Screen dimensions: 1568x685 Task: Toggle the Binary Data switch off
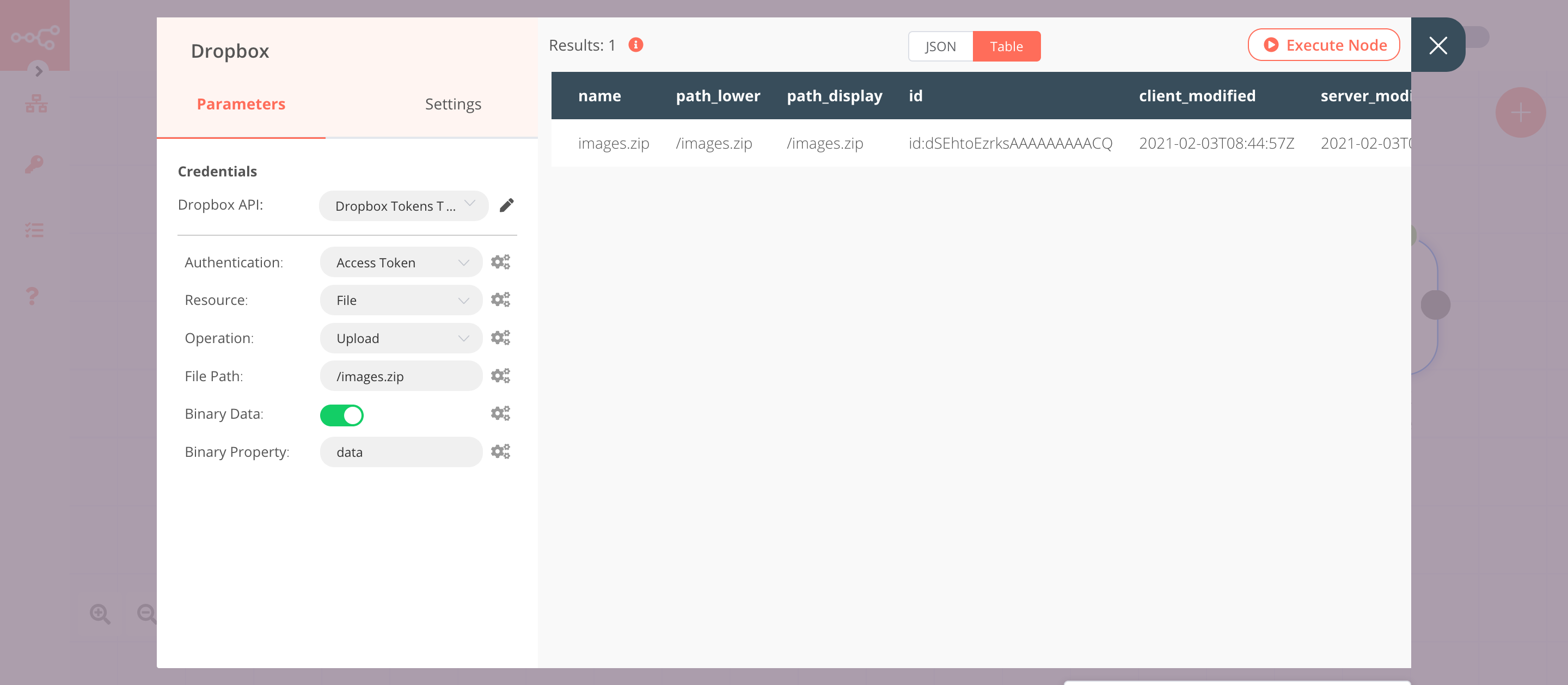pyautogui.click(x=342, y=414)
